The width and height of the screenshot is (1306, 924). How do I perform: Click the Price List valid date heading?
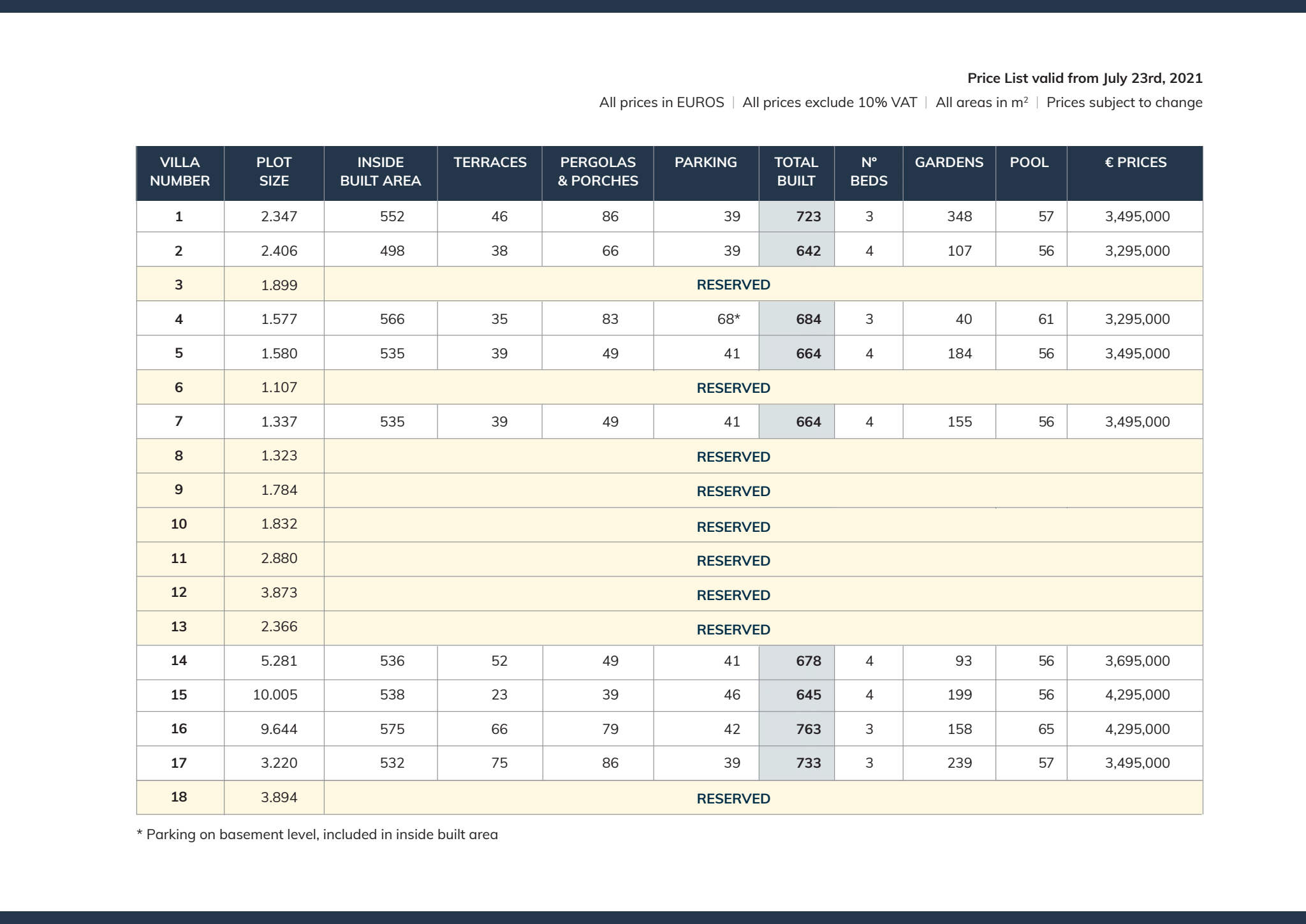(x=1085, y=78)
